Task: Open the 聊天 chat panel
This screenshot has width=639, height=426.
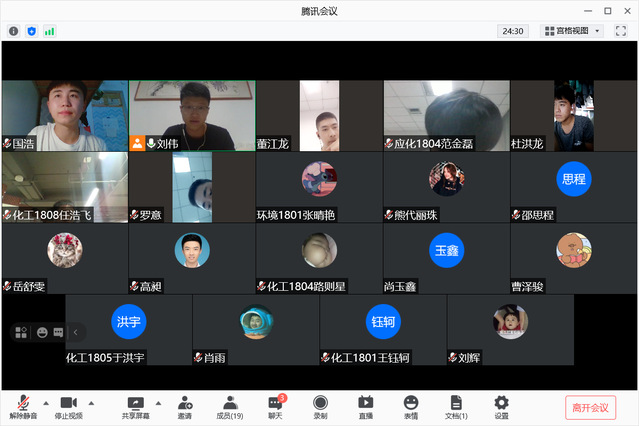Action: pos(275,405)
